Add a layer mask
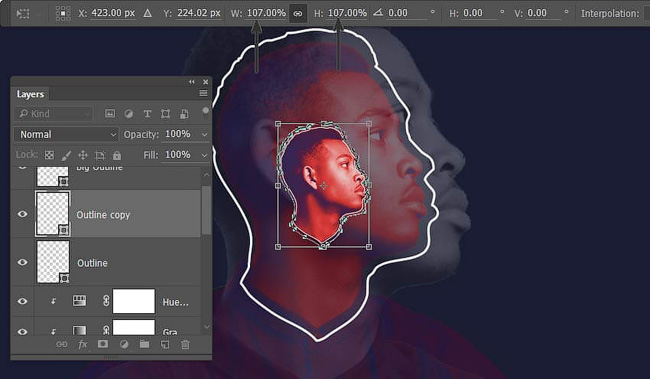Image resolution: width=650 pixels, height=379 pixels. click(x=103, y=344)
